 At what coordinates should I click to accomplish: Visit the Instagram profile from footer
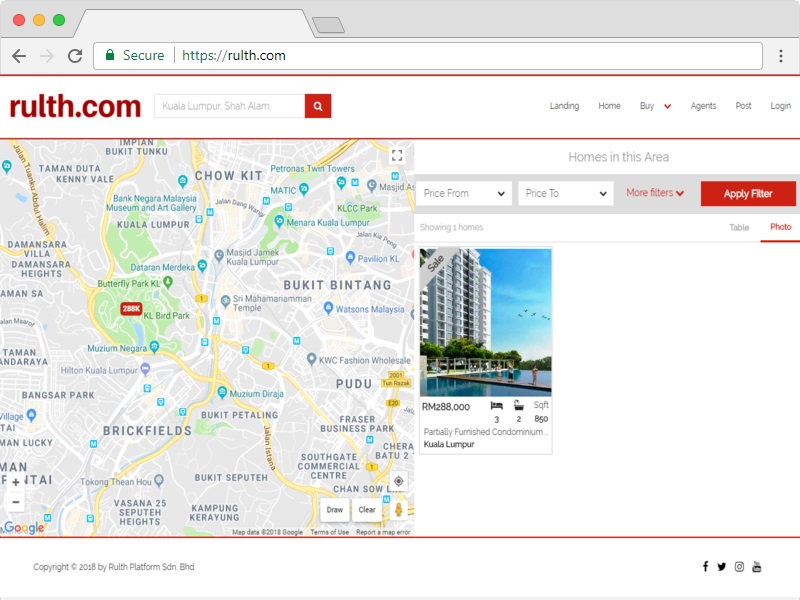tap(739, 567)
